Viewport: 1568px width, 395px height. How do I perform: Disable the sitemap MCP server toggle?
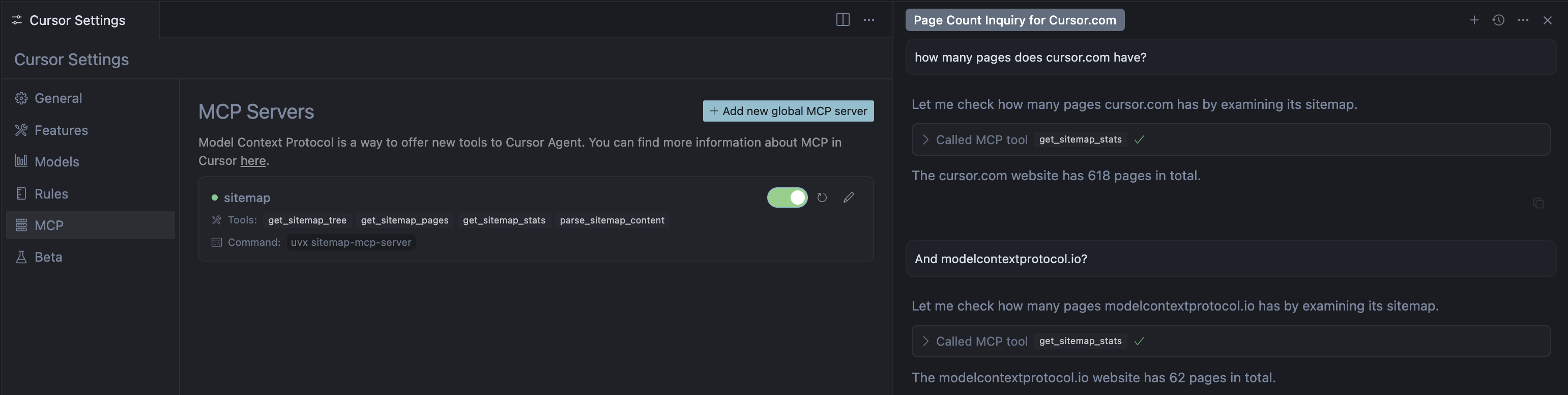[787, 197]
